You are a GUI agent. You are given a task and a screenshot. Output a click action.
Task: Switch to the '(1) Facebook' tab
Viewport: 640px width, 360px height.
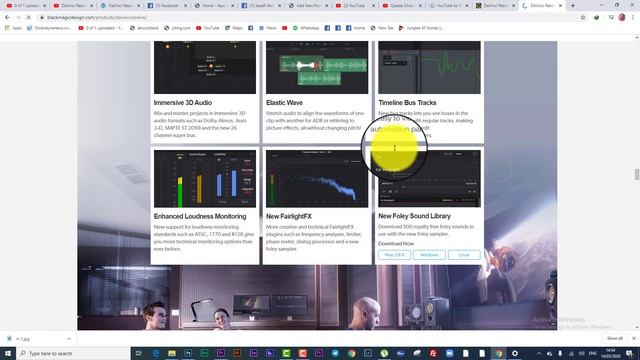167,6
